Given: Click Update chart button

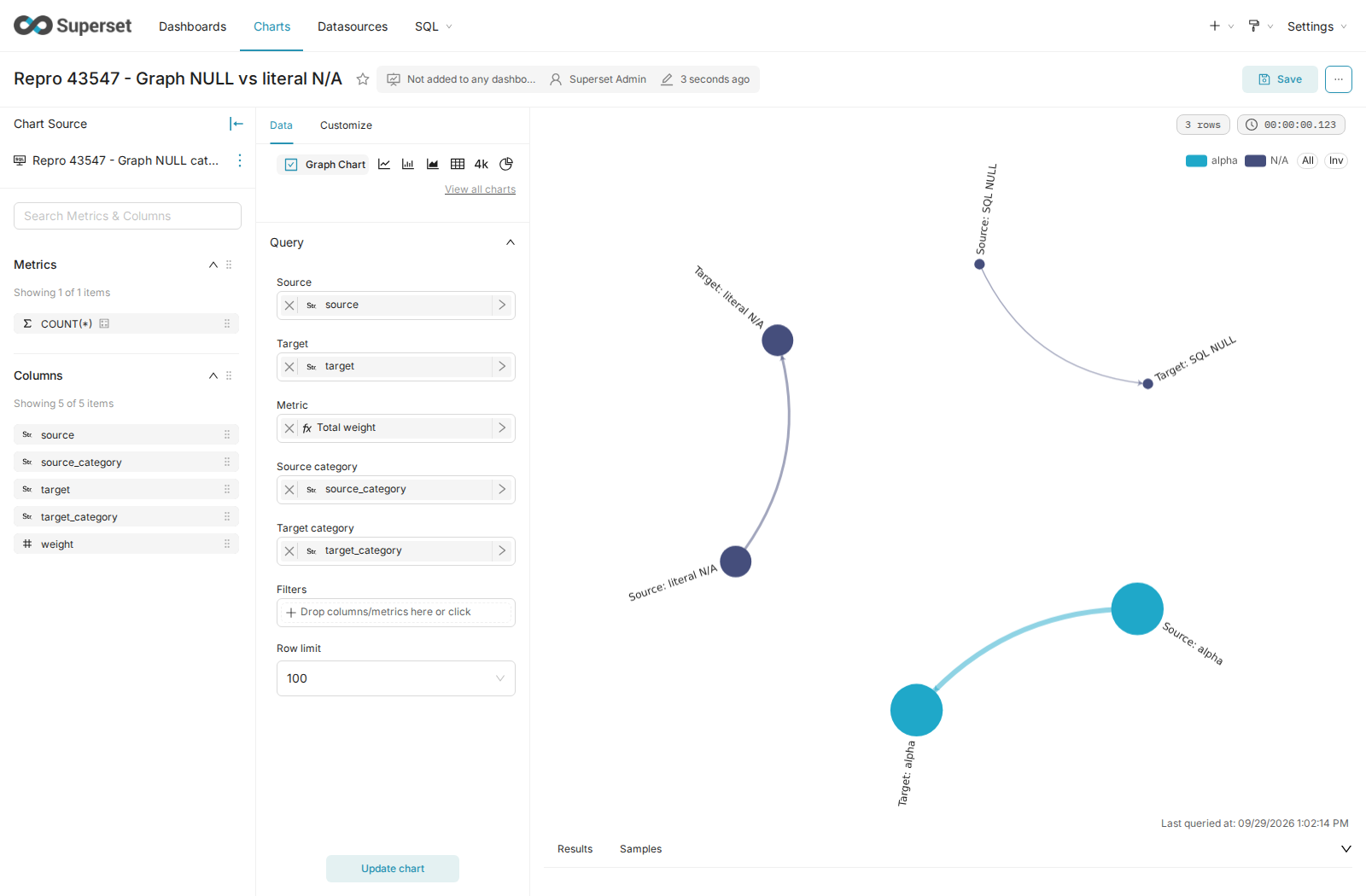Looking at the screenshot, I should [x=393, y=869].
